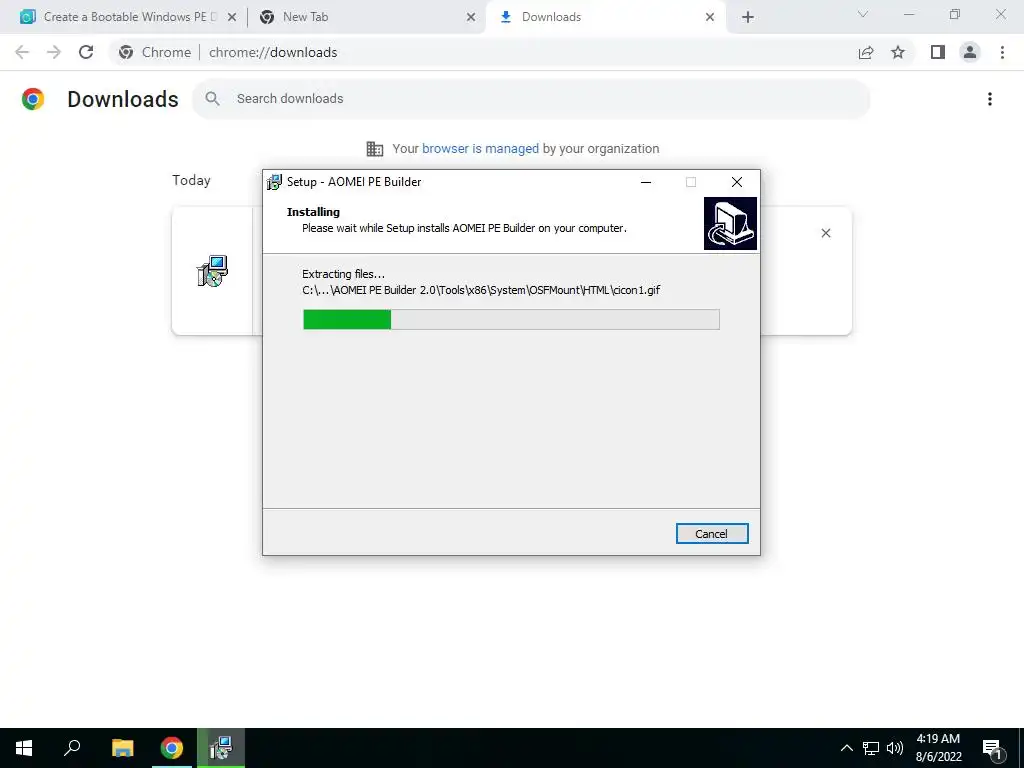Click the 'Extracting files...' status text
This screenshot has width=1024, height=768.
point(344,274)
